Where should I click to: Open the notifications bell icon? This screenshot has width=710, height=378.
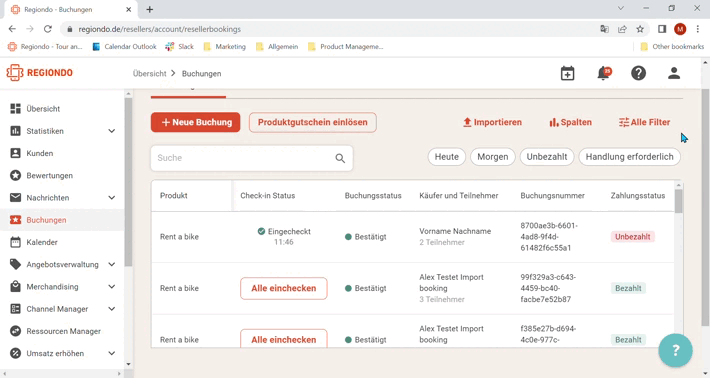pyautogui.click(x=604, y=73)
